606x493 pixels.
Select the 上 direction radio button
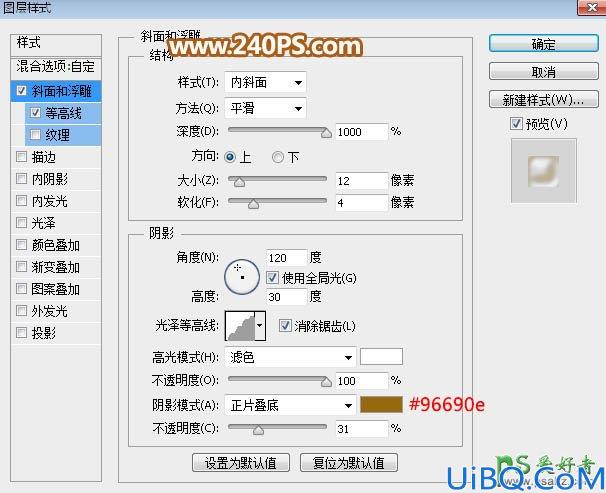pyautogui.click(x=230, y=157)
